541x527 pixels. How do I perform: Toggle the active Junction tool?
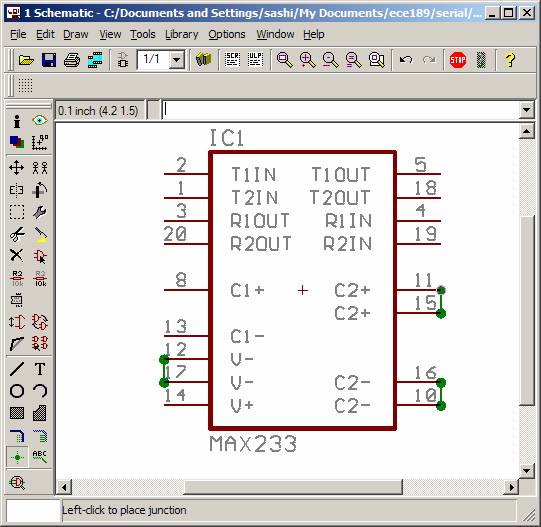click(x=17, y=457)
